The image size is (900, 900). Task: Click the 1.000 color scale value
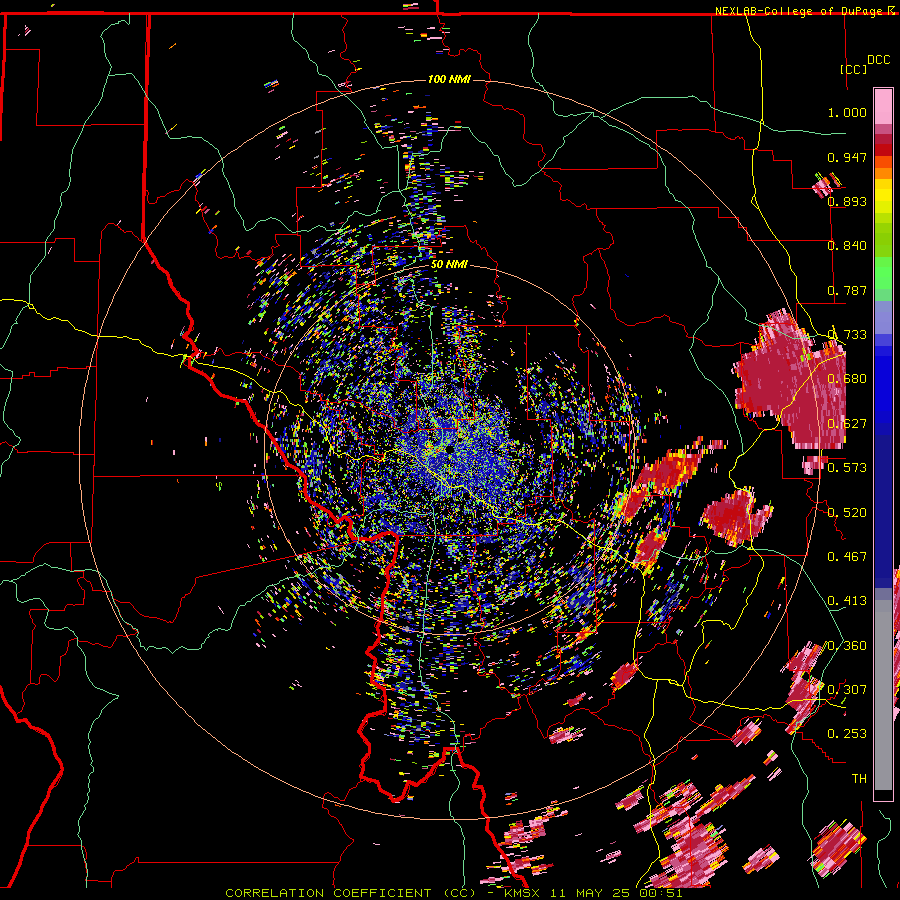click(847, 112)
